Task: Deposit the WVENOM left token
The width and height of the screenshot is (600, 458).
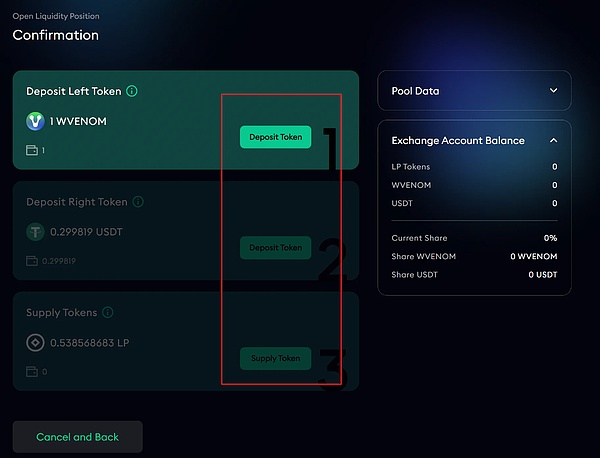Action: [276, 137]
